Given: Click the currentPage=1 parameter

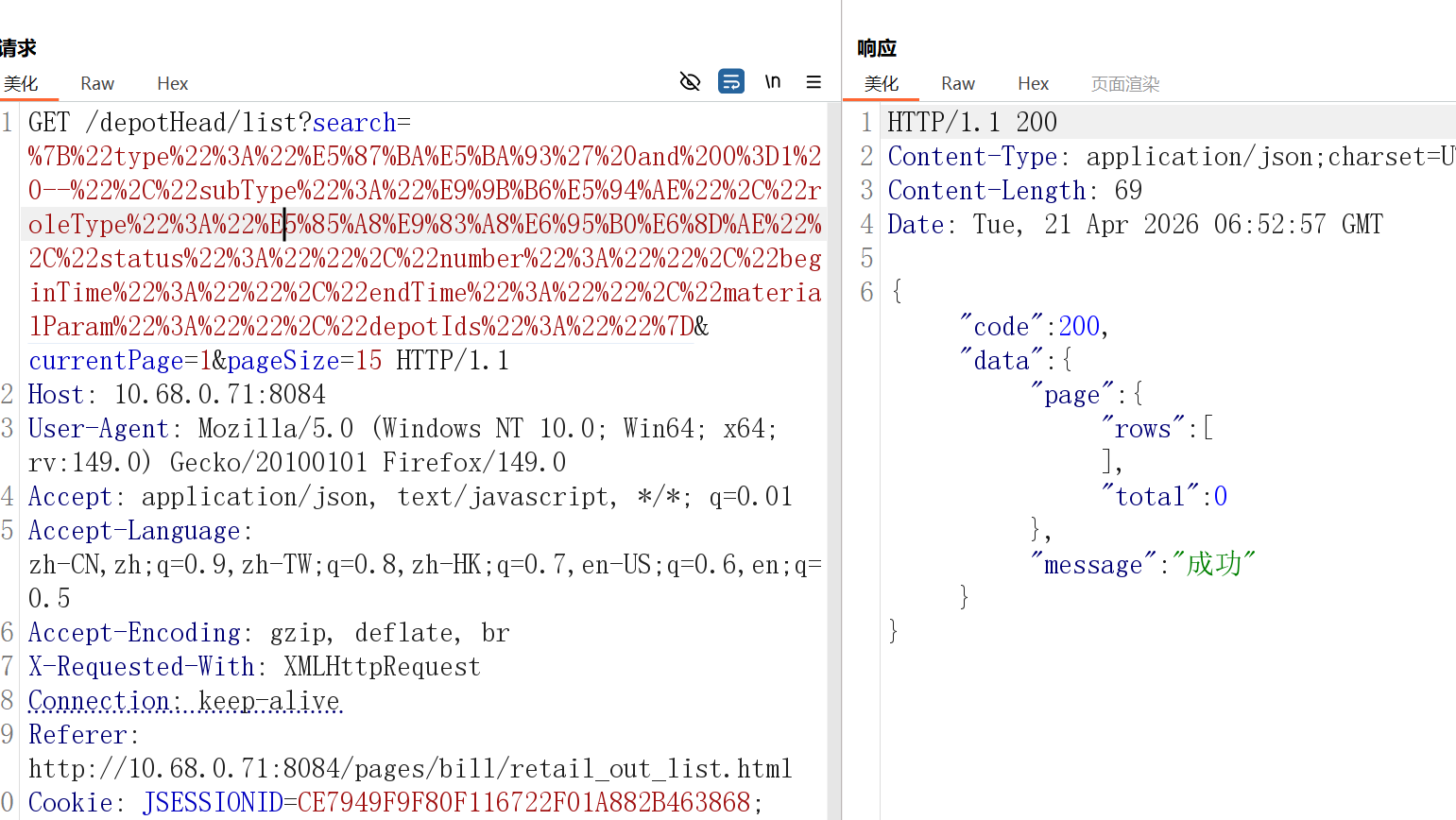Looking at the screenshot, I should pyautogui.click(x=120, y=361).
